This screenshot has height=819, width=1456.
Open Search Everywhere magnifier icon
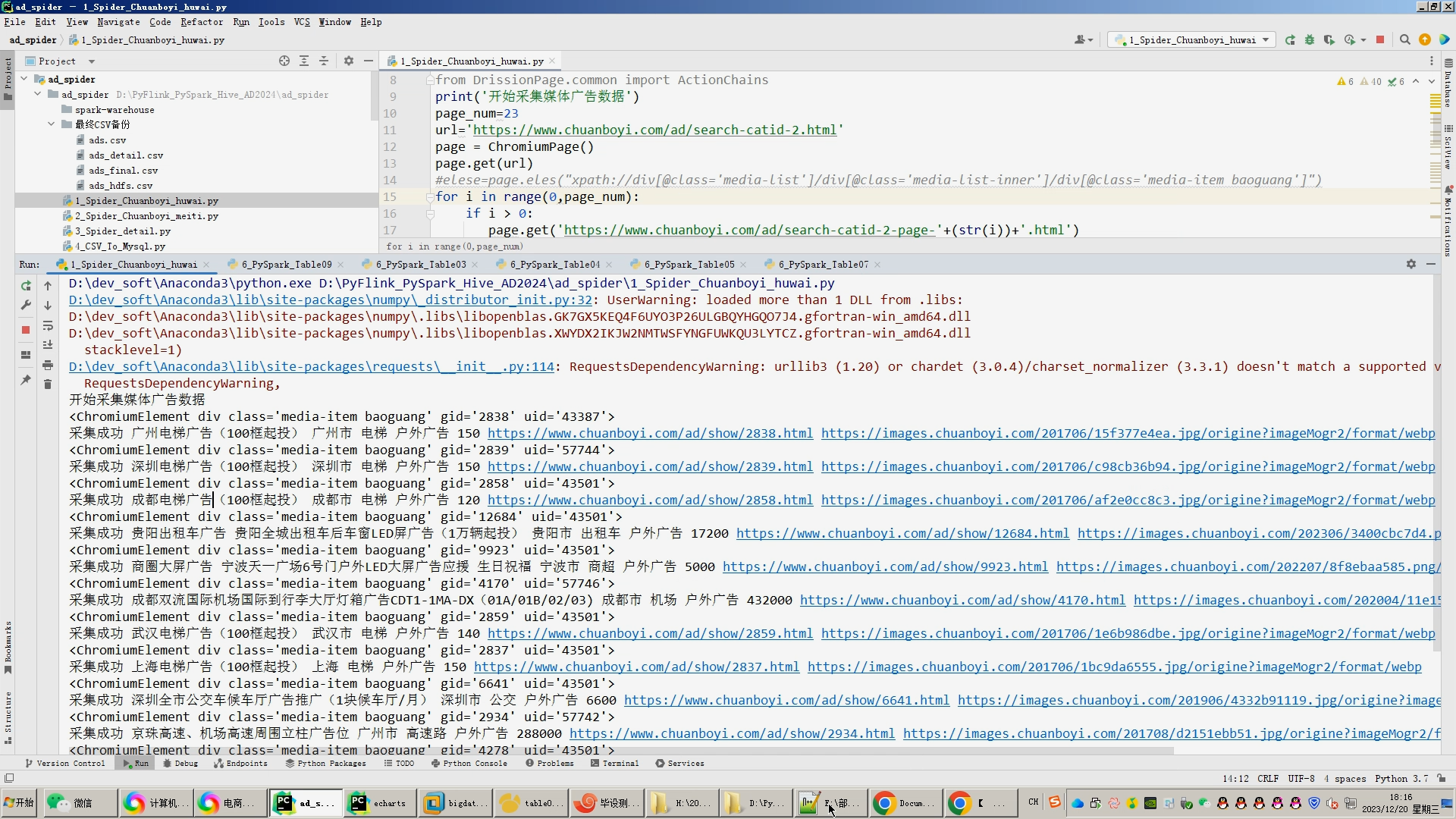click(x=1404, y=40)
